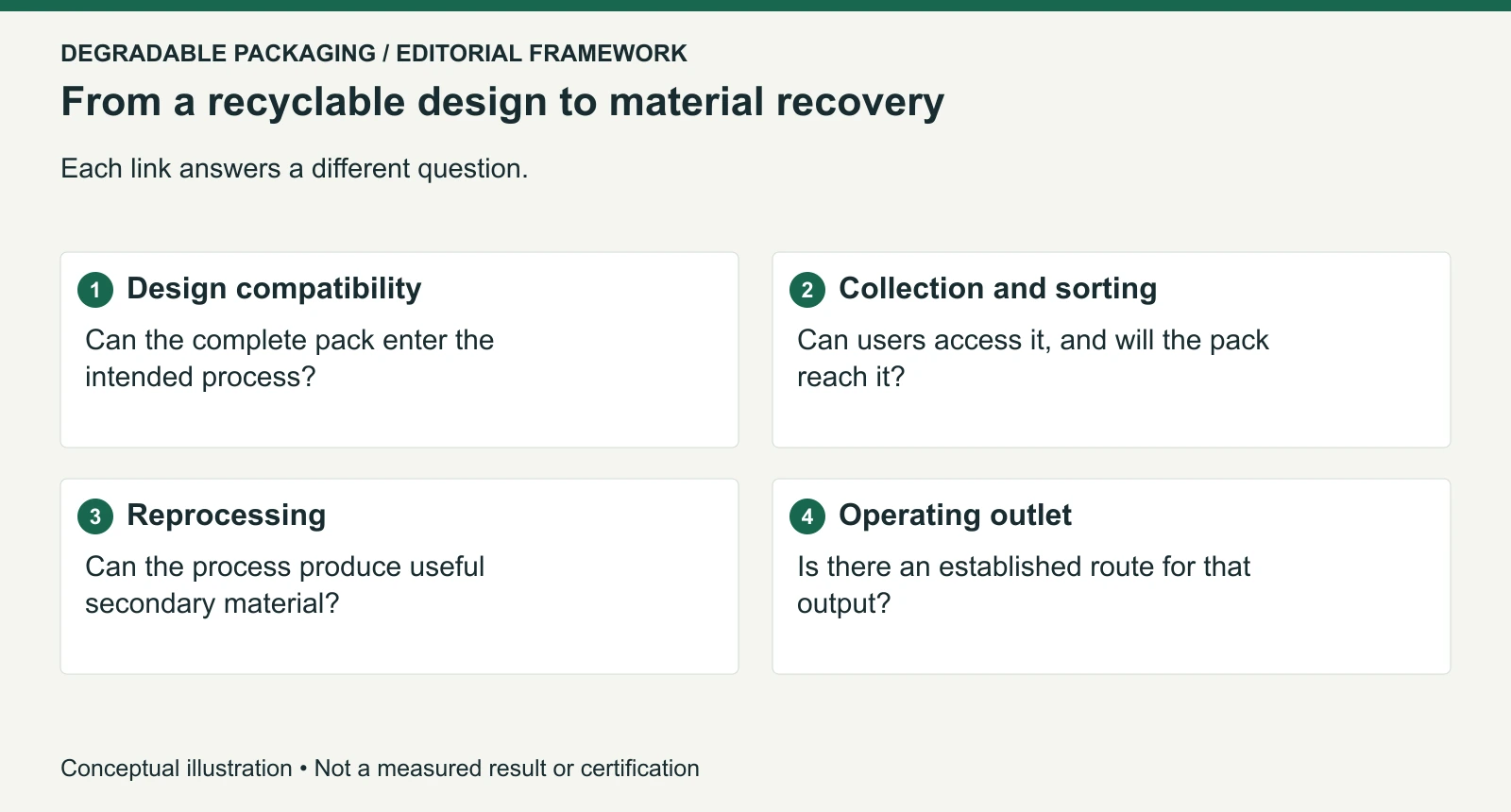Click "Can the process produce useful secondary material?"
The height and width of the screenshot is (812, 1511).
(284, 585)
